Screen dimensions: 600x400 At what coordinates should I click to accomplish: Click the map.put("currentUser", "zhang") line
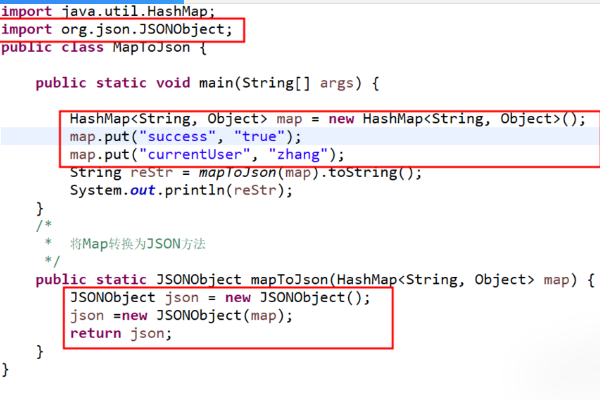tap(207, 155)
